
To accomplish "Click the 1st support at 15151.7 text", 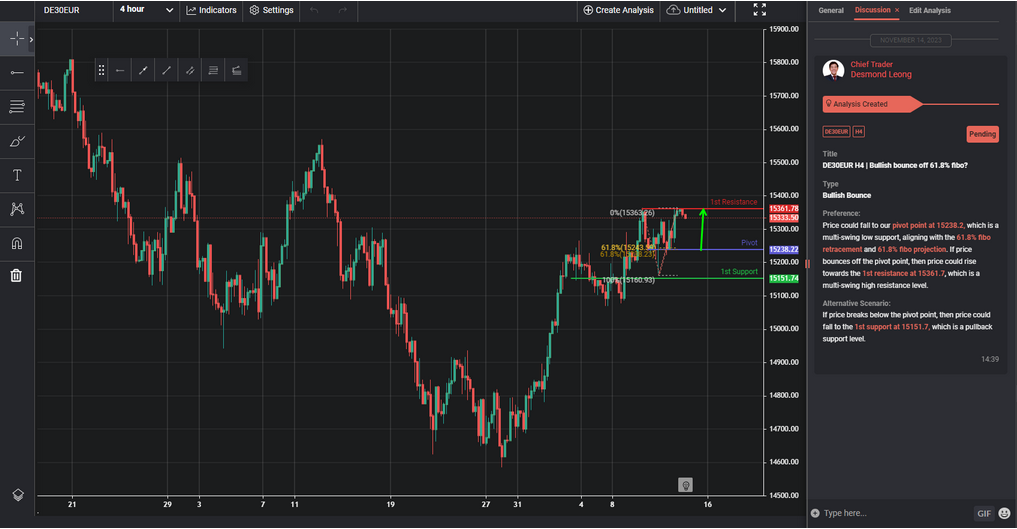I will point(892,327).
